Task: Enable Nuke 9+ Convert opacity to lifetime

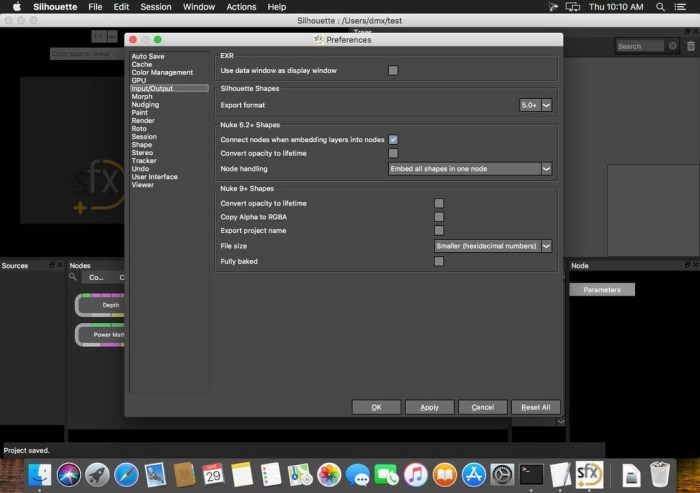Action: [x=439, y=203]
